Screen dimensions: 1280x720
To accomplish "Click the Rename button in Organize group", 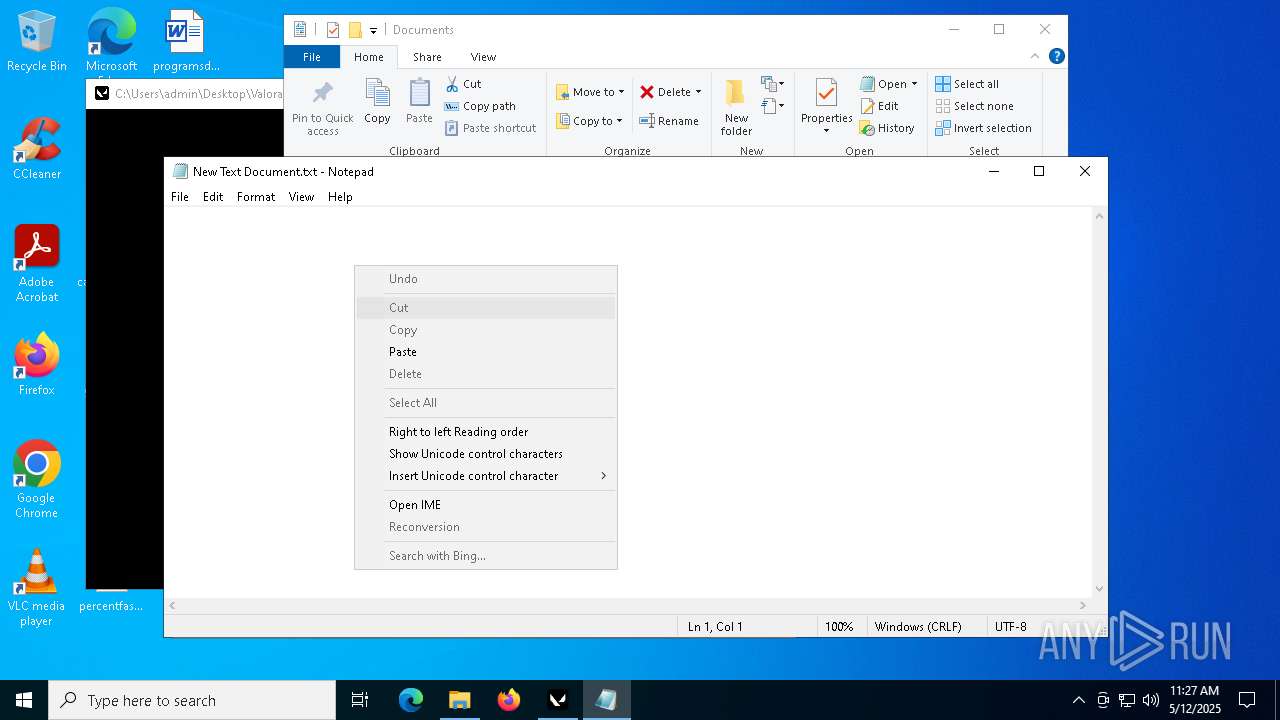I will 669,121.
